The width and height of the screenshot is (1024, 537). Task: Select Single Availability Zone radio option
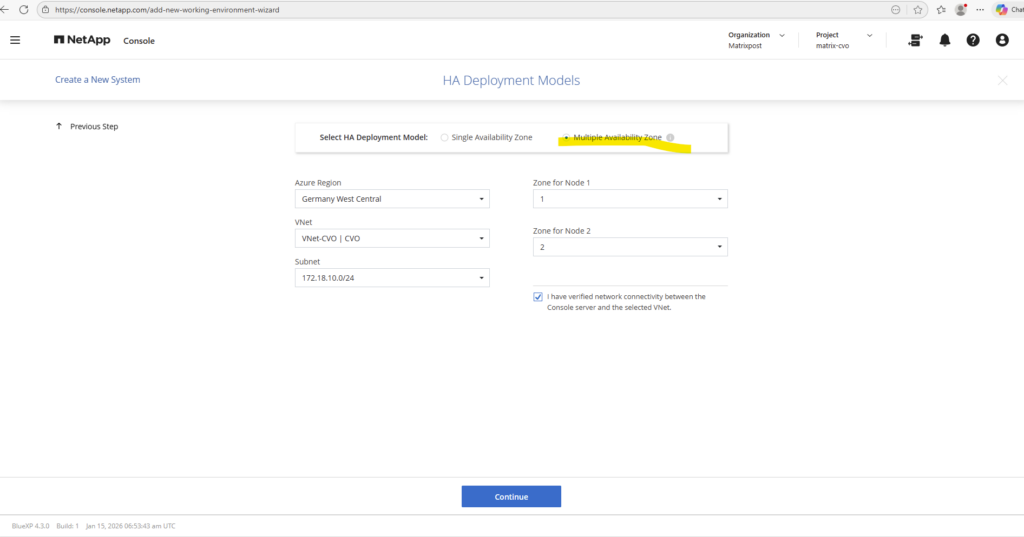tap(445, 138)
